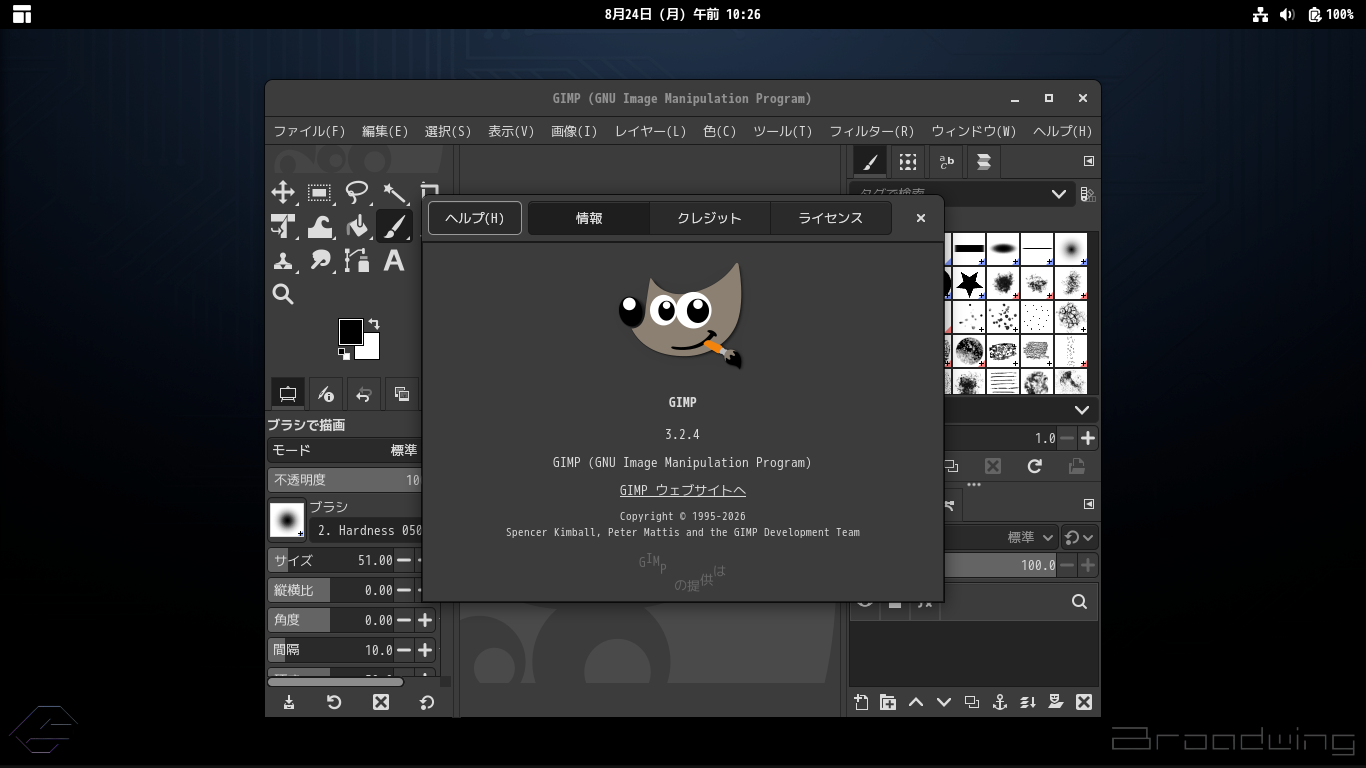Screen dimensions: 1366x768
Task: Merge down the layer
Action: pos(1027,703)
